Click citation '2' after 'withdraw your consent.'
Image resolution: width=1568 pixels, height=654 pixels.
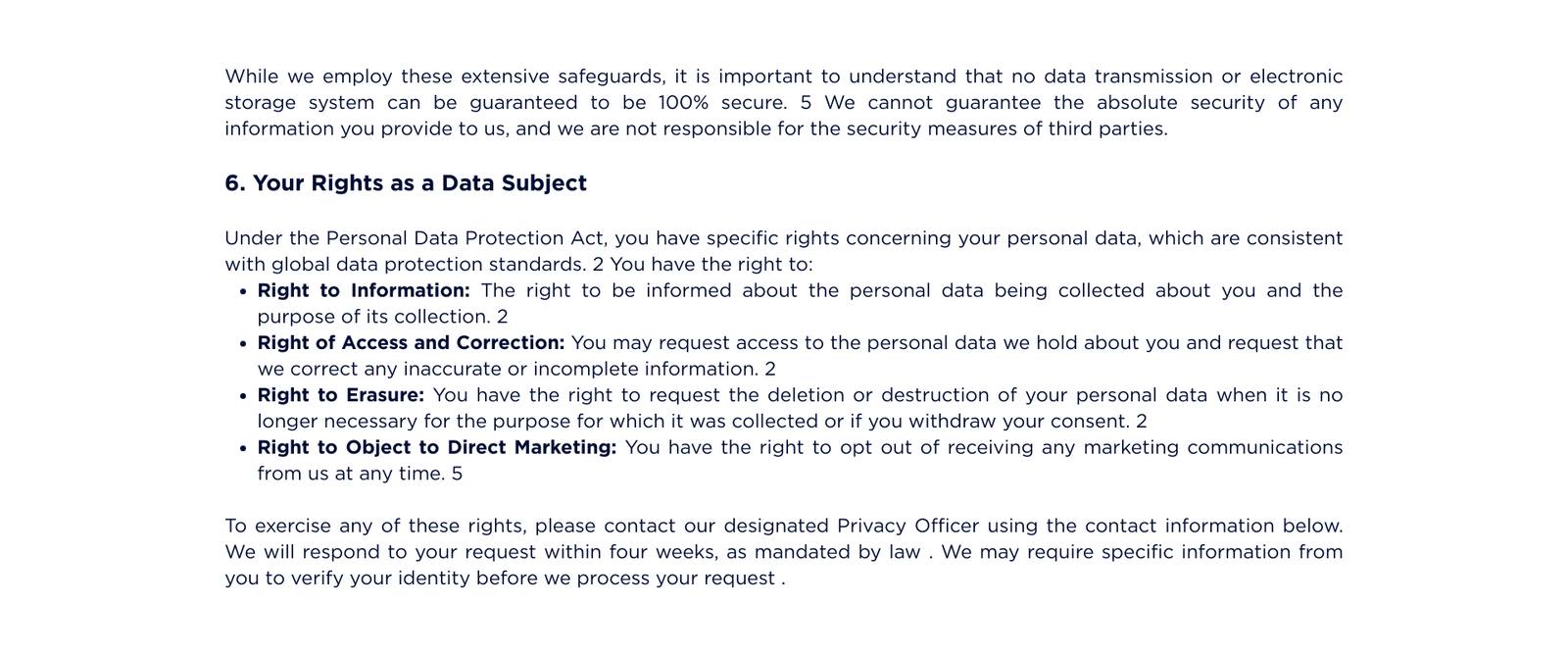1141,422
